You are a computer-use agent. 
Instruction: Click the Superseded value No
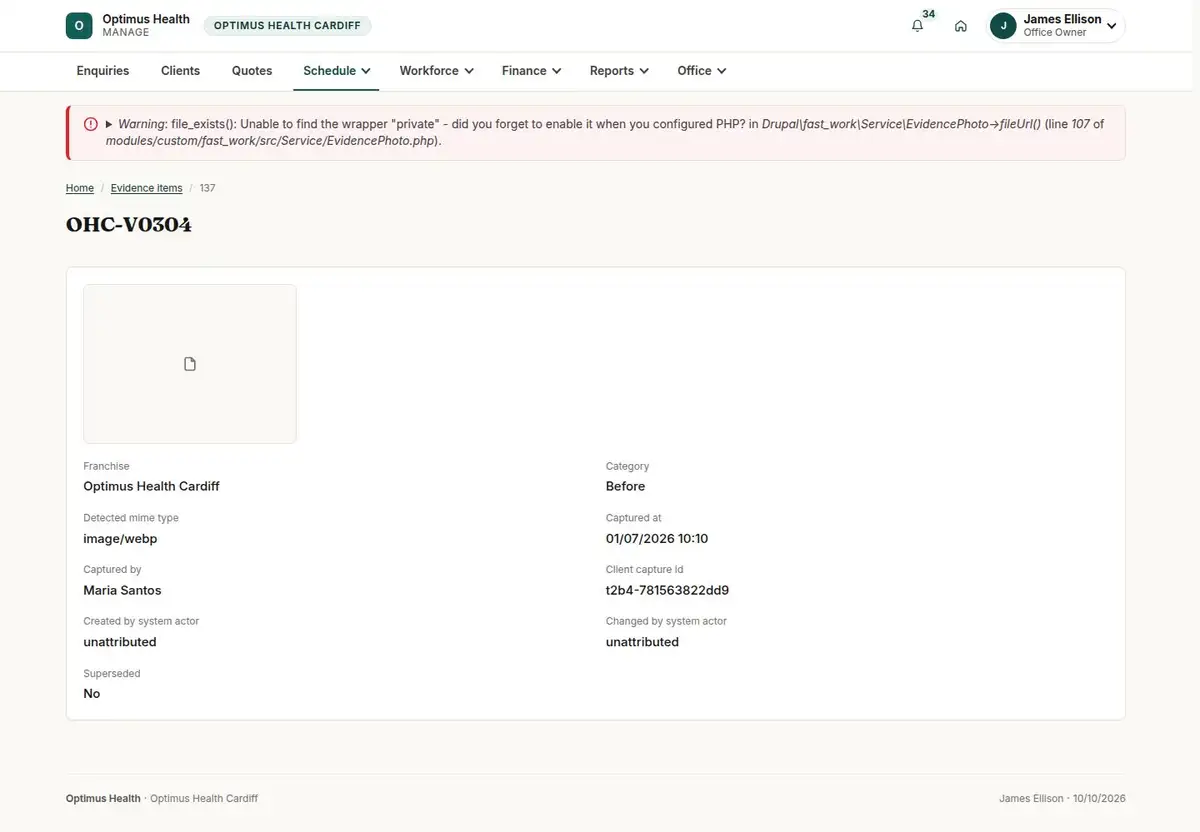point(92,694)
